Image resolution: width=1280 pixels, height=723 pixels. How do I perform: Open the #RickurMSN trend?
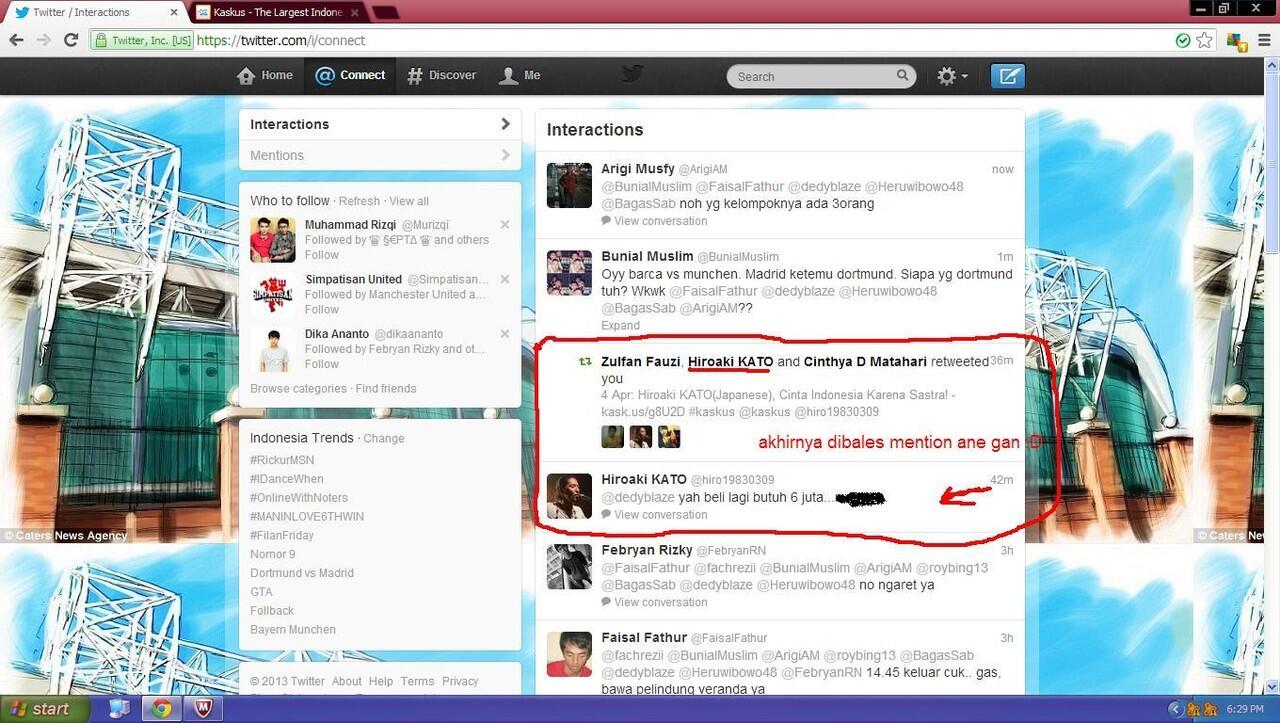click(282, 460)
